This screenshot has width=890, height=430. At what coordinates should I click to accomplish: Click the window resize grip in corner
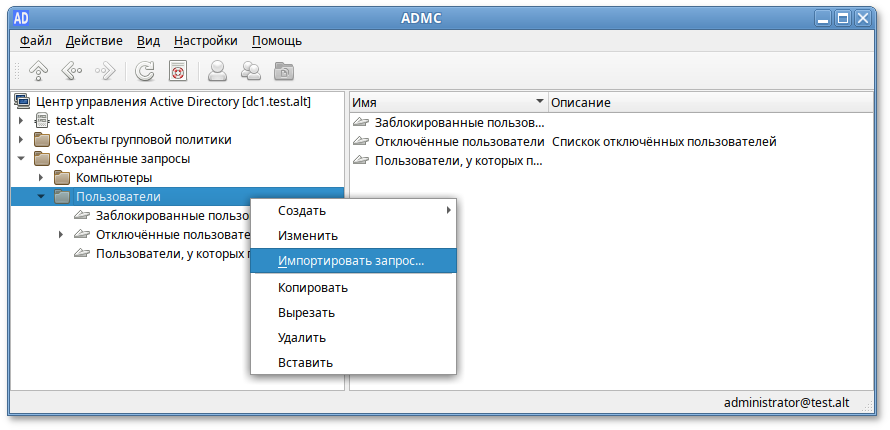[x=868, y=405]
